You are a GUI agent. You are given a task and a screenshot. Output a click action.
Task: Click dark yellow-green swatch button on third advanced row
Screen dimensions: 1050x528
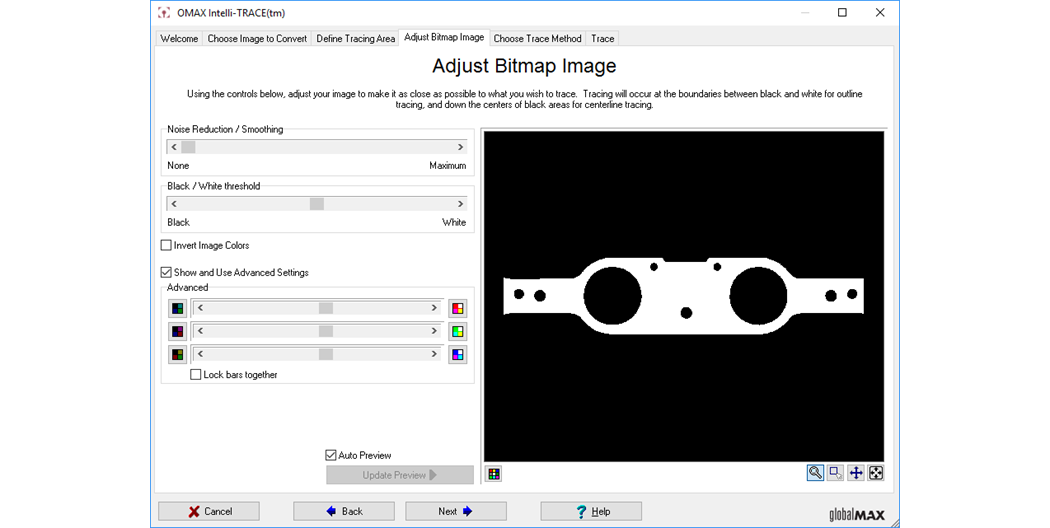coord(177,354)
